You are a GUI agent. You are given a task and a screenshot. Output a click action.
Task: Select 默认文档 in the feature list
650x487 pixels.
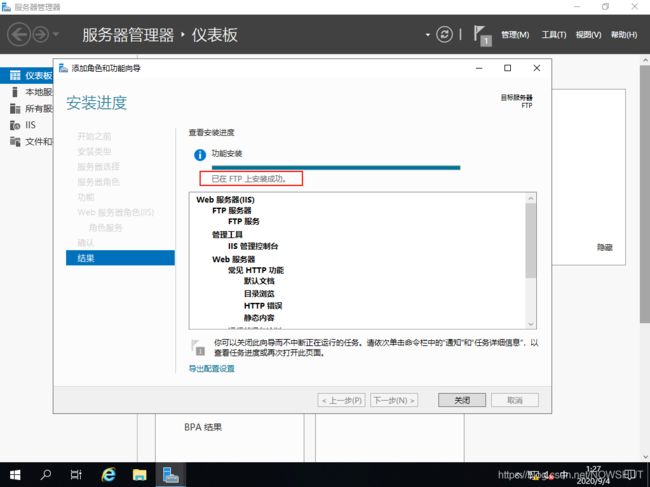click(259, 281)
